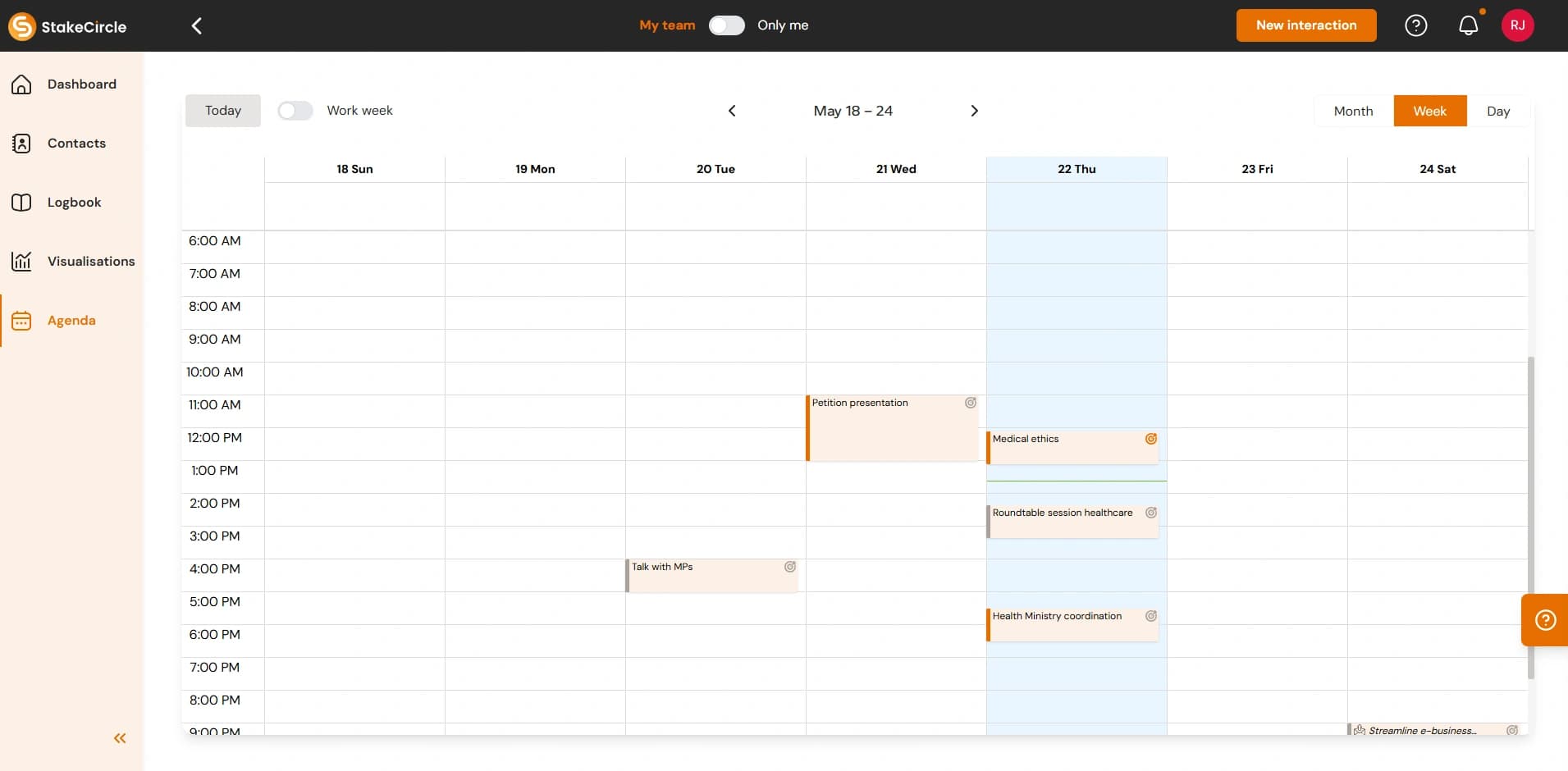The width and height of the screenshot is (1568, 771).
Task: Click the StakeCircle logo icon
Action: [22, 26]
